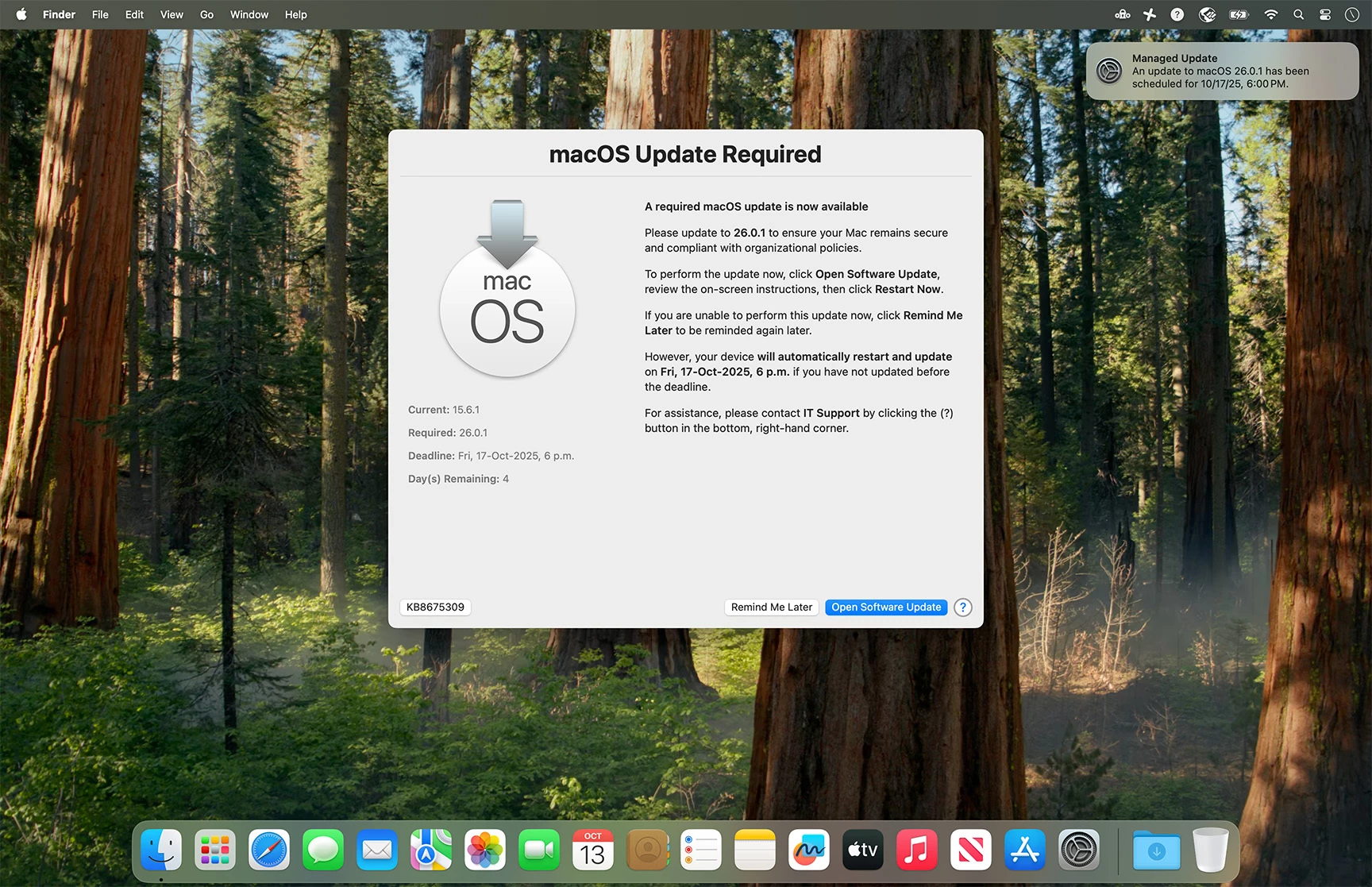Open the Messages app in the Dock

323,850
